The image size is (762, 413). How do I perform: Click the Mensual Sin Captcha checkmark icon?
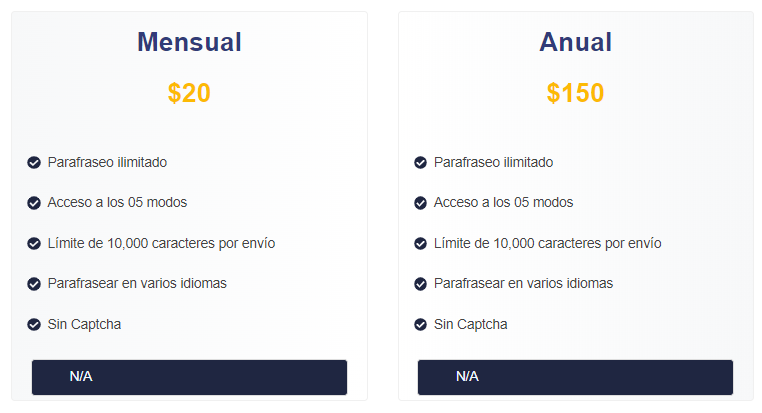(34, 324)
